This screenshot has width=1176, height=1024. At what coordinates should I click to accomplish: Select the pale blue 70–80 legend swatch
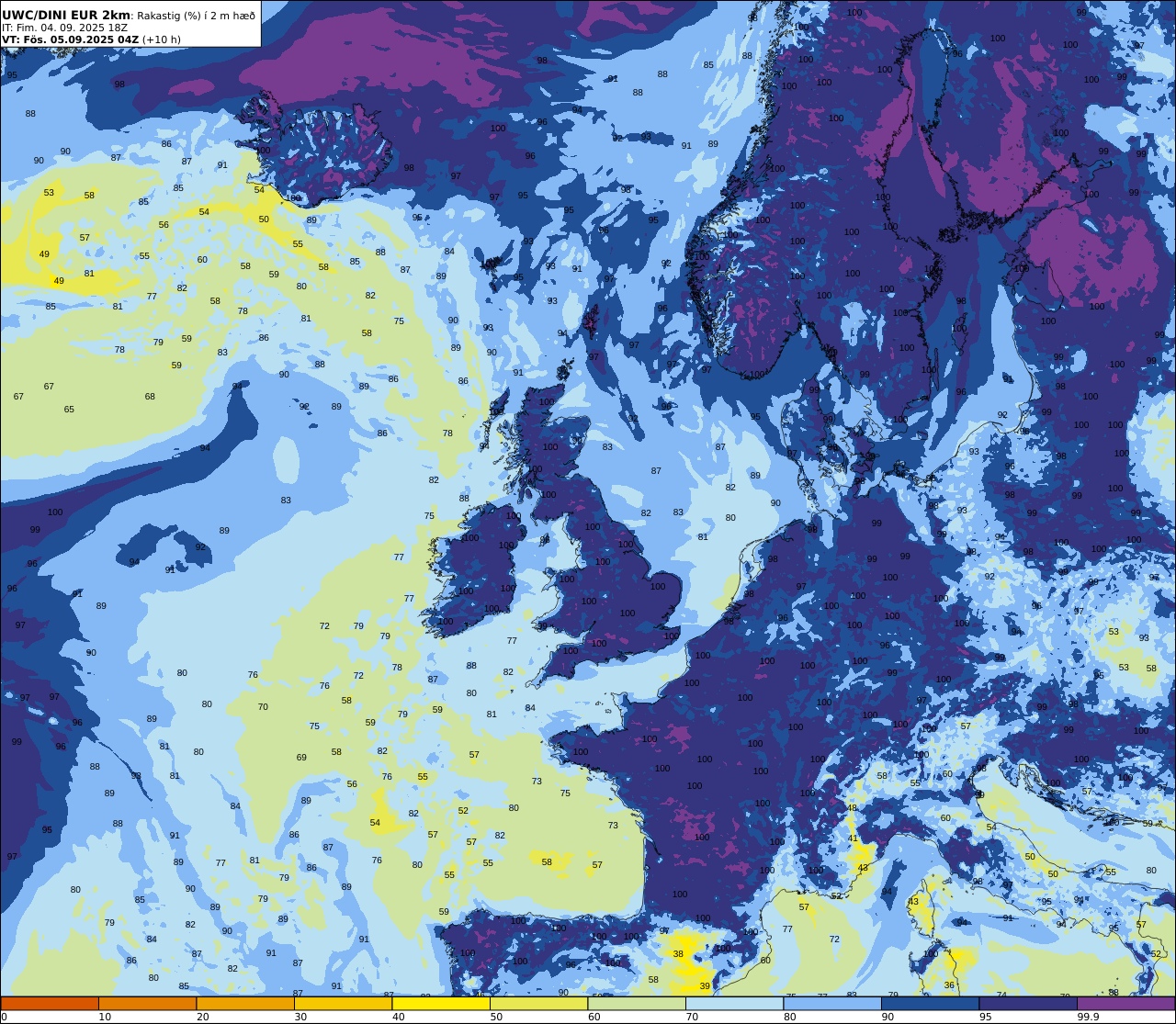[734, 1003]
